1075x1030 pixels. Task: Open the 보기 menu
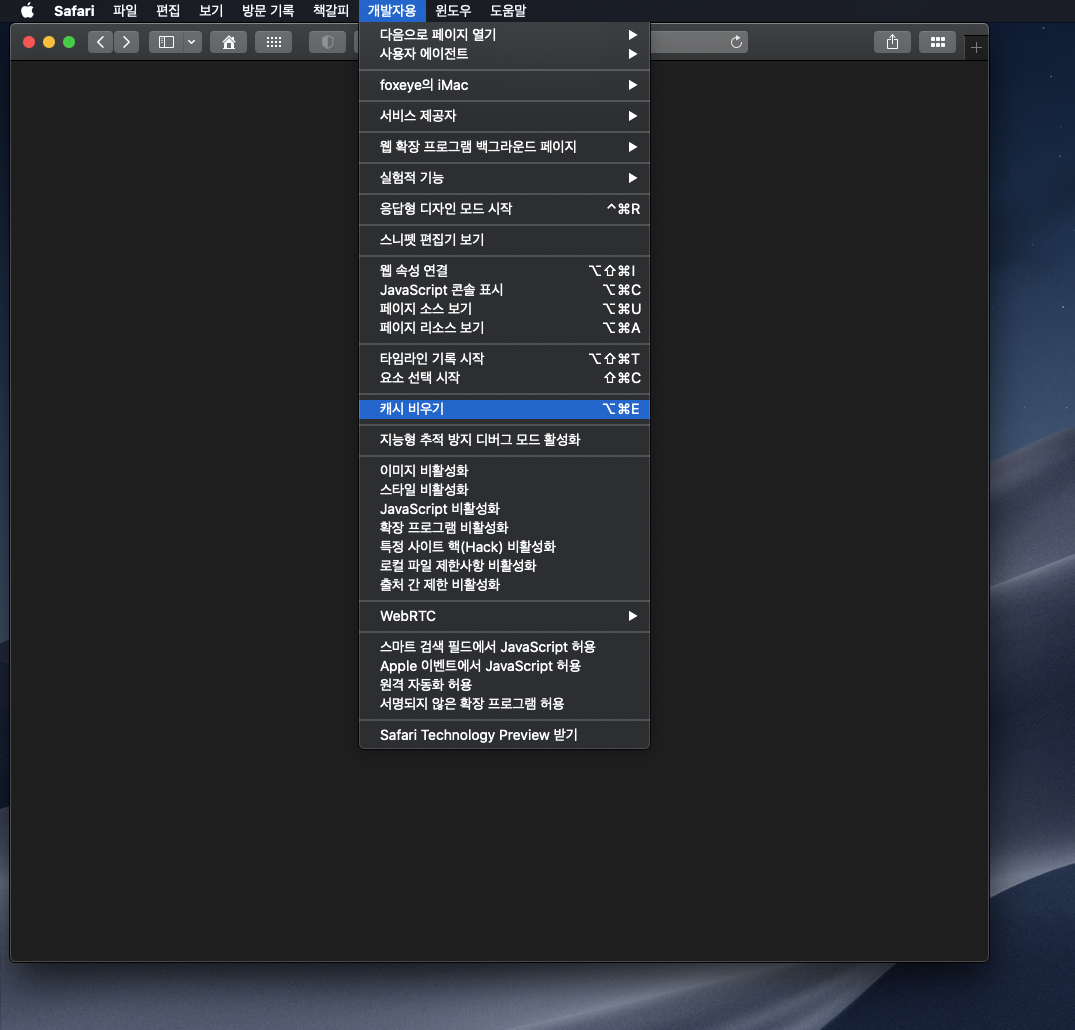click(x=211, y=10)
